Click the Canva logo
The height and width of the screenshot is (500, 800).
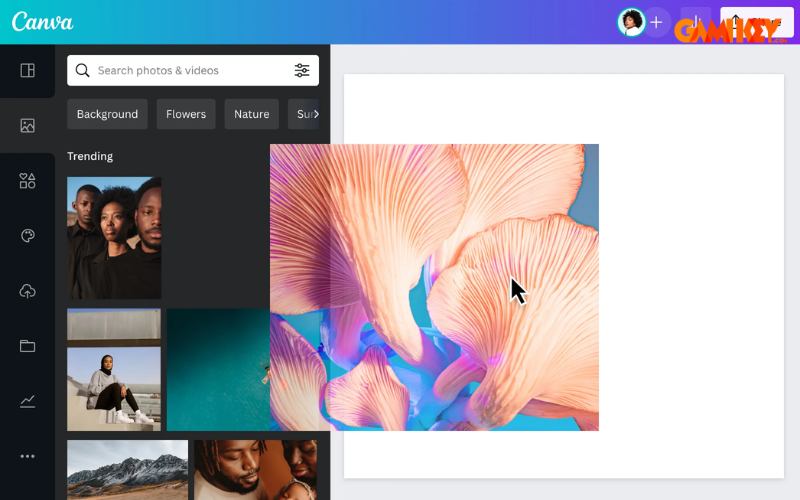coord(42,22)
